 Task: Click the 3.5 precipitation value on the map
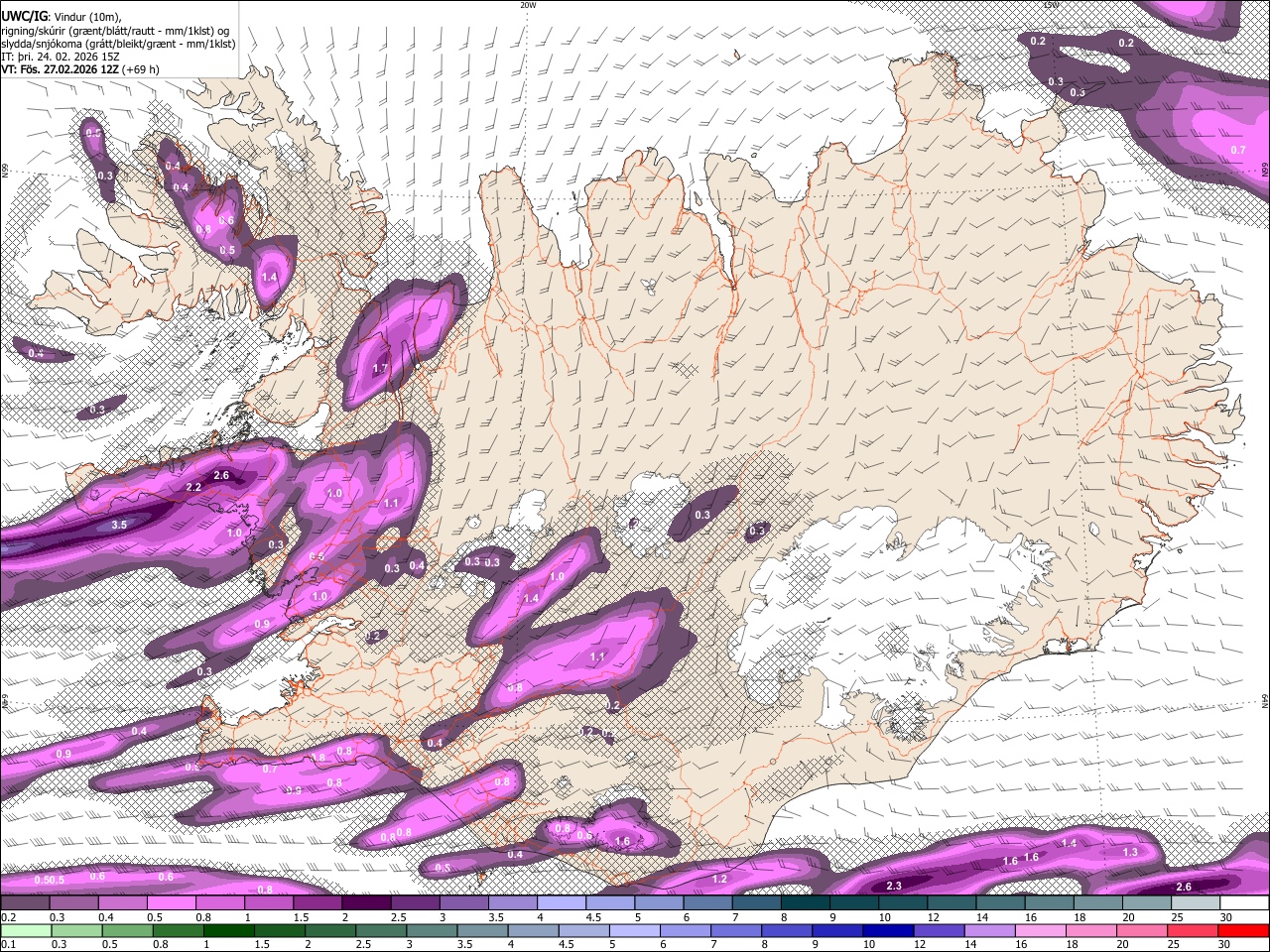coord(119,525)
